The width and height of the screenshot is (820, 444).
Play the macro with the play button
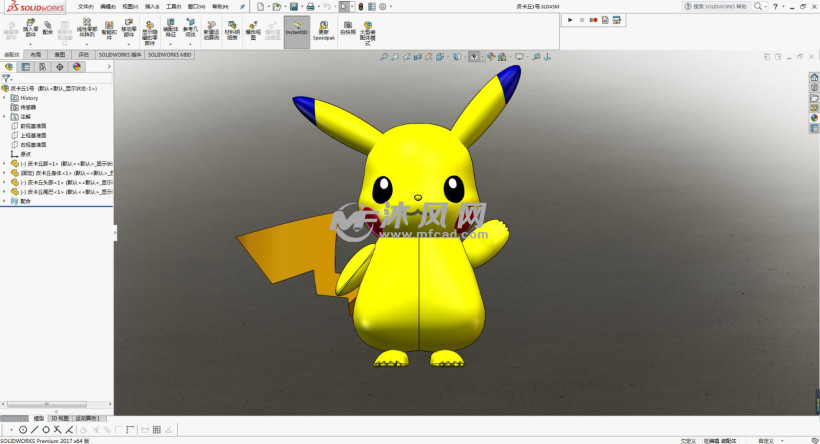(x=570, y=20)
